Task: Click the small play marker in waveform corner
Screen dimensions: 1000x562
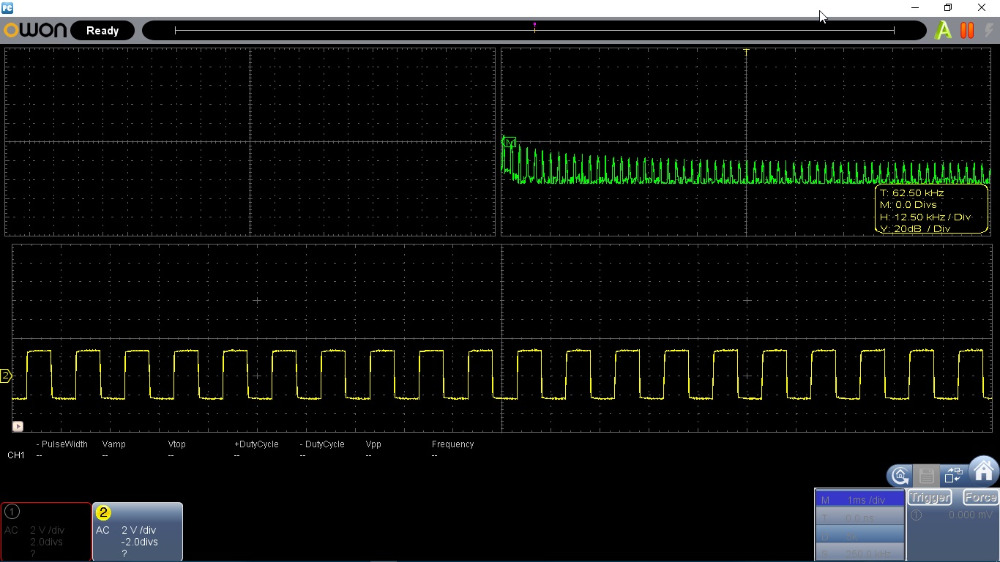Action: (x=18, y=426)
